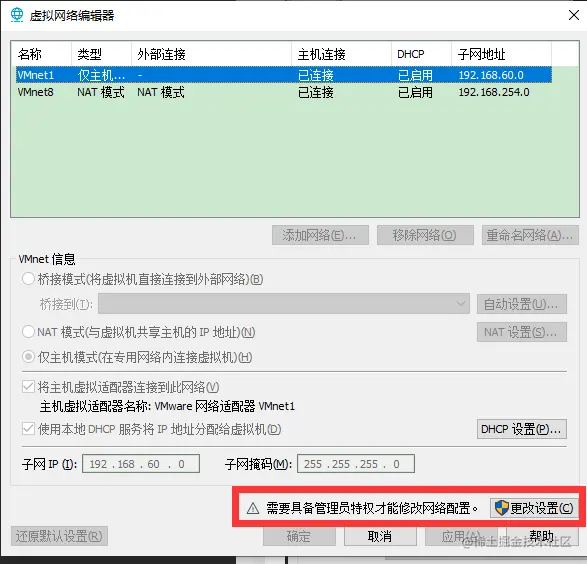The width and height of the screenshot is (587, 564).
Task: Click the 应用(A) button
Action: 461,536
